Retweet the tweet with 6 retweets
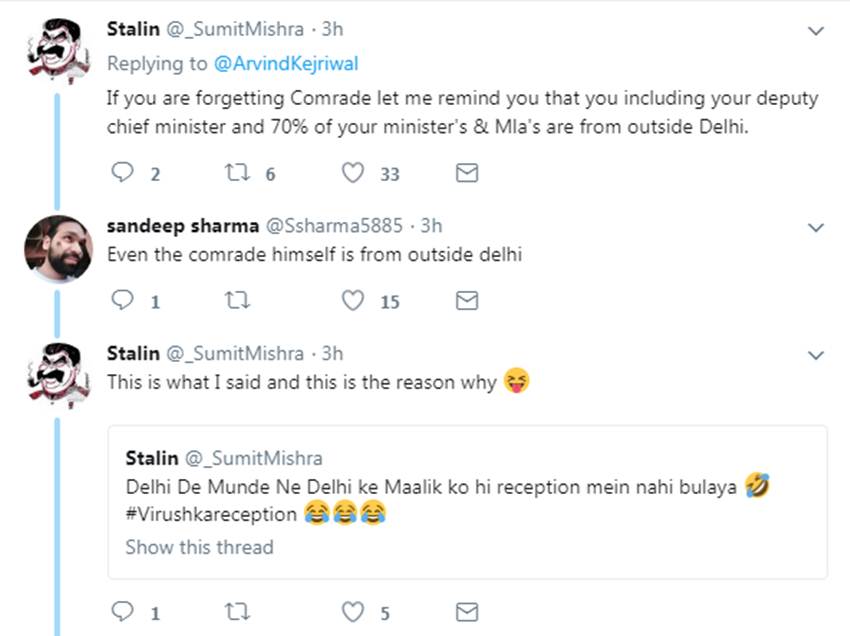 (238, 174)
